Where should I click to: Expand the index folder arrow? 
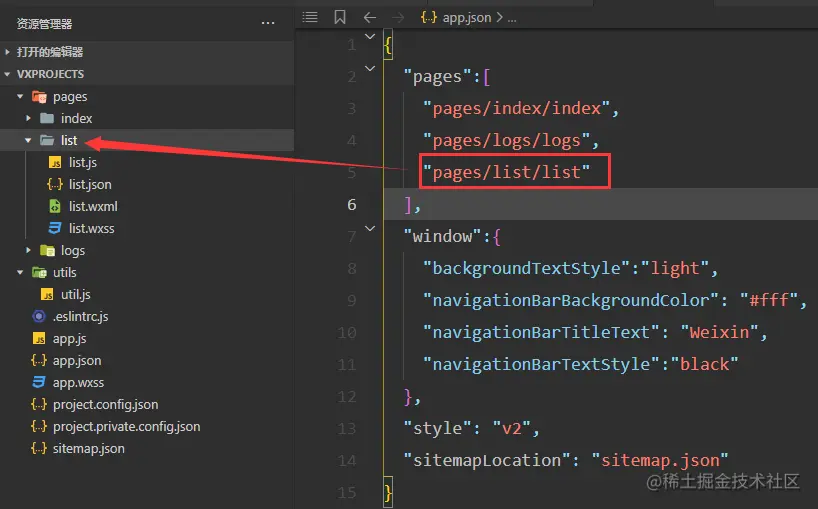coord(28,118)
